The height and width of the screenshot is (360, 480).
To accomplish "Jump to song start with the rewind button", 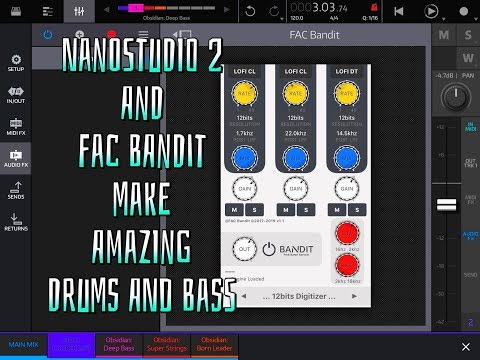I will (398, 11).
